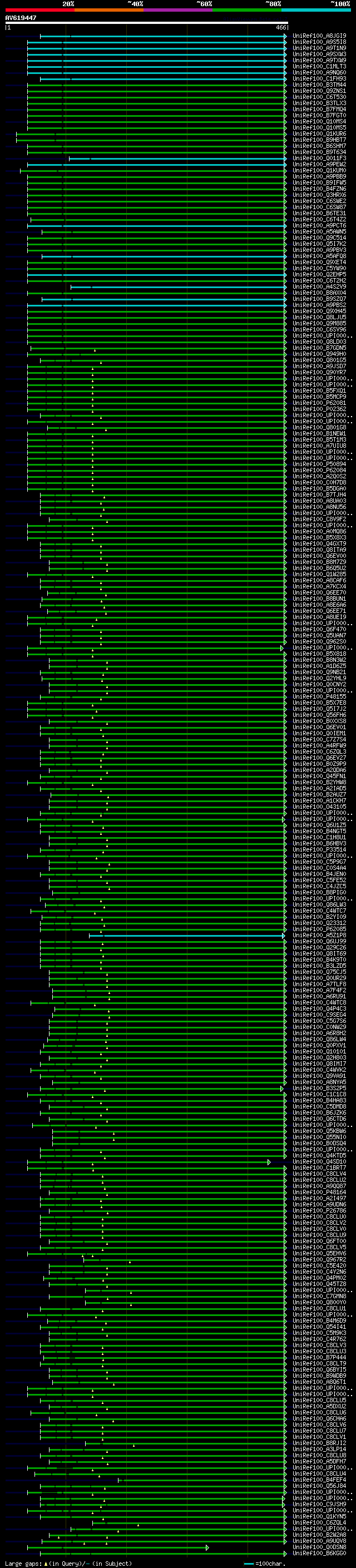Select hit label UniRef100_B7FGT0

click(x=319, y=115)
